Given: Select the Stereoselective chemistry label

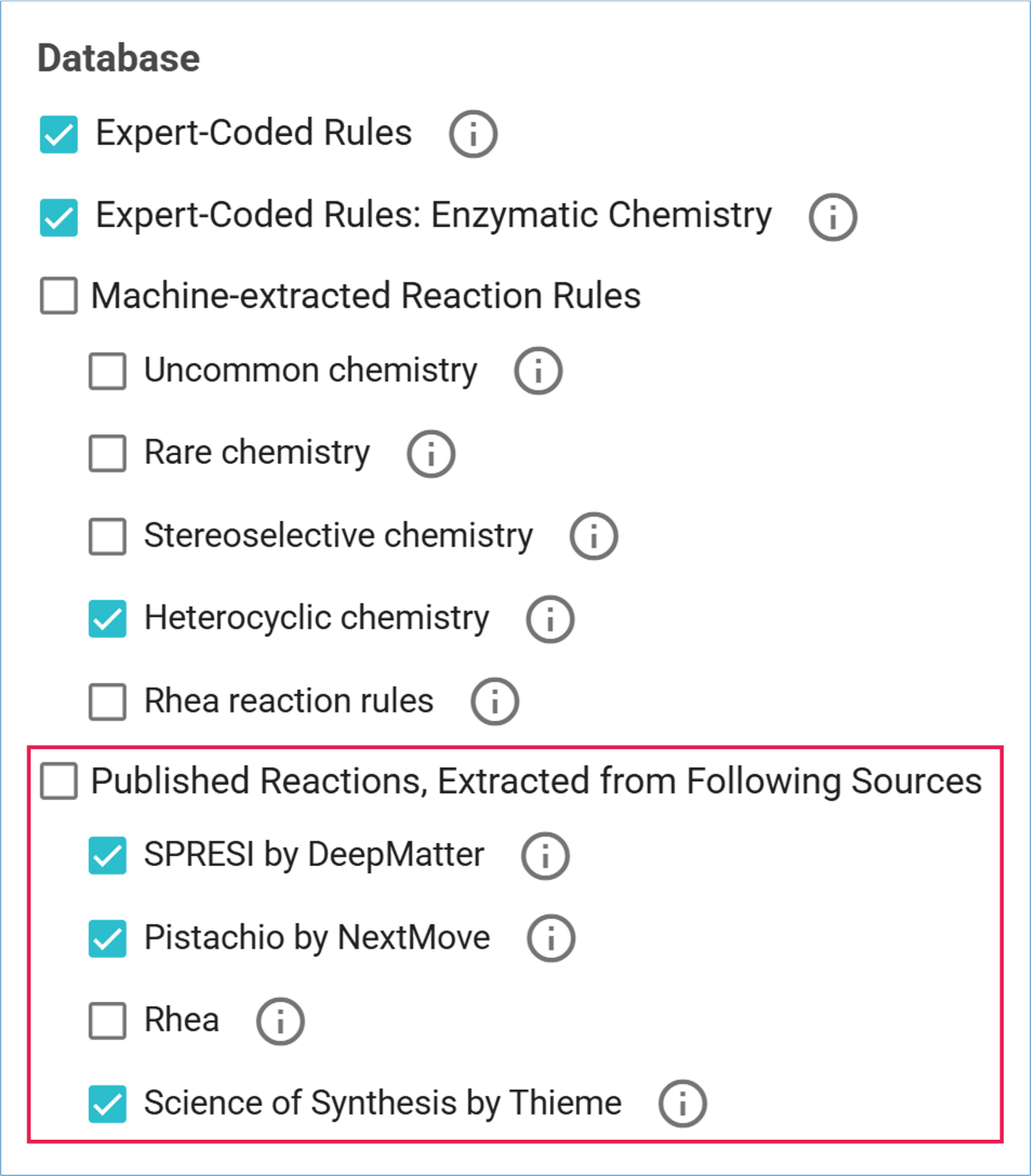Looking at the screenshot, I should [x=338, y=536].
